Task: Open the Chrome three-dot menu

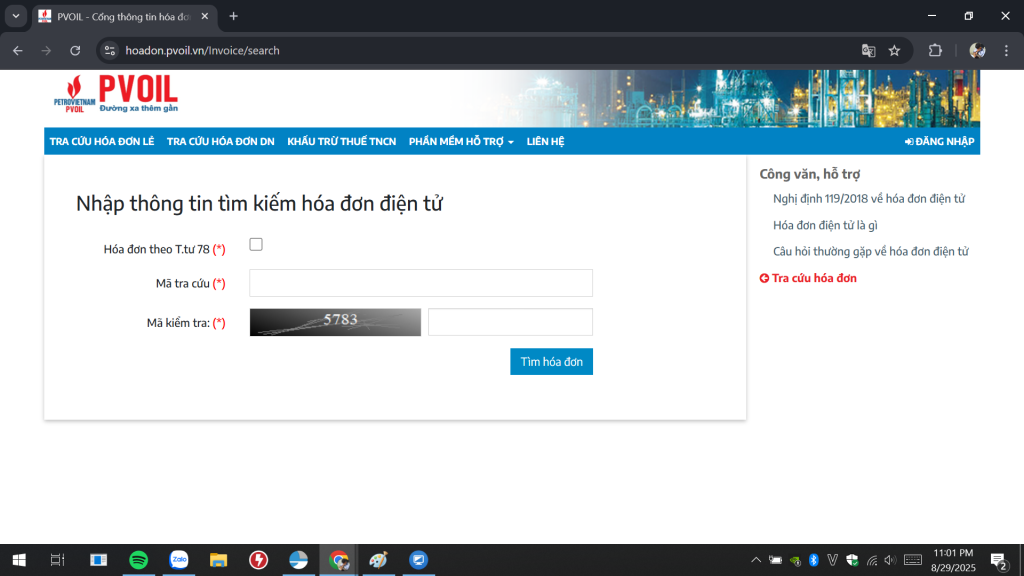Action: point(1006,50)
